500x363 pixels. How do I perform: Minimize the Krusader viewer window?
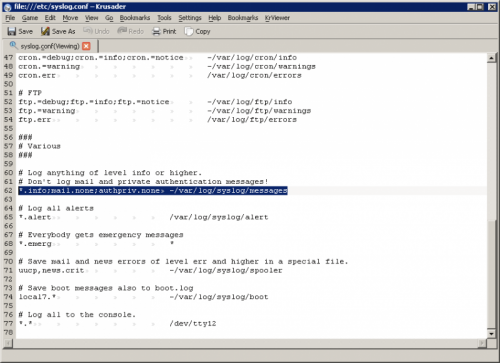471,7
